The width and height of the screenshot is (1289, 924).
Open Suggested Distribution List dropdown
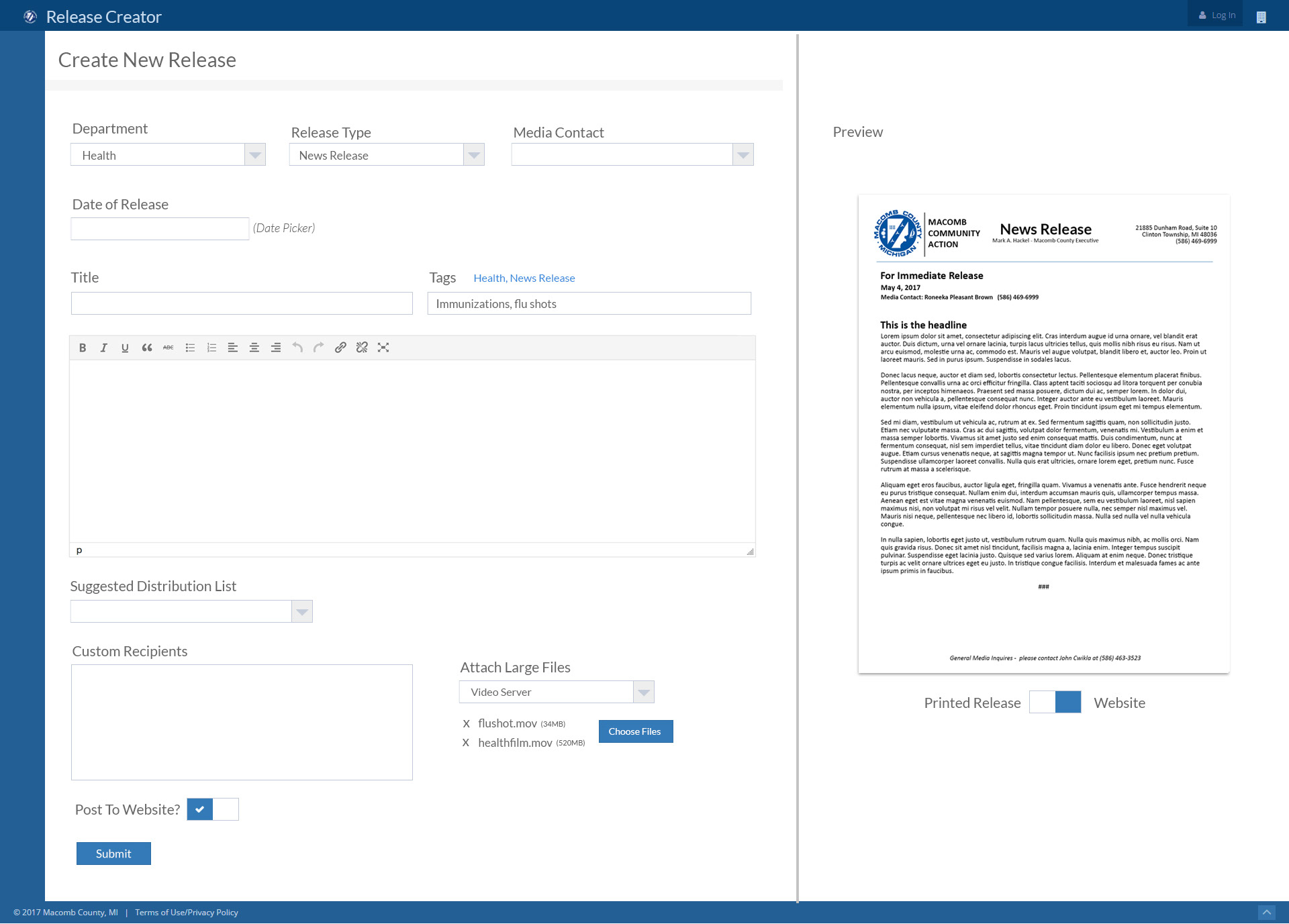click(x=301, y=611)
